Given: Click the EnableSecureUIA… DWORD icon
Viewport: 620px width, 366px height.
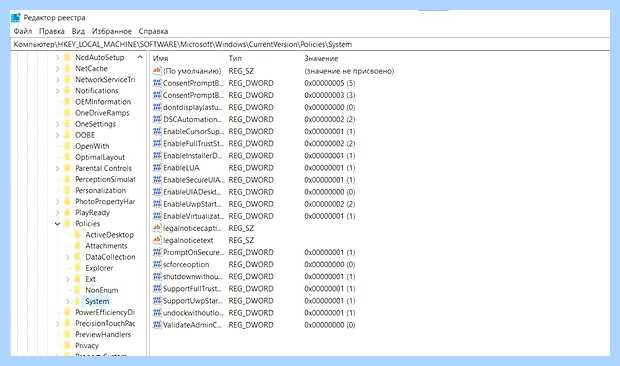Looking at the screenshot, I should click(157, 180).
